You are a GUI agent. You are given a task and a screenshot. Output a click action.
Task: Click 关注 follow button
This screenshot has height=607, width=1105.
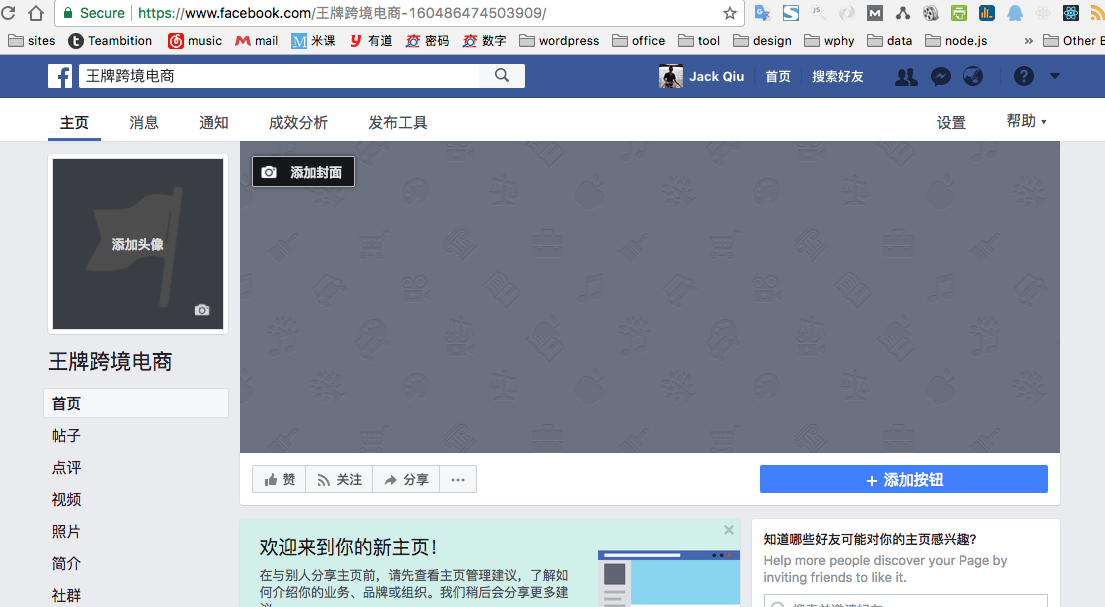(x=339, y=479)
